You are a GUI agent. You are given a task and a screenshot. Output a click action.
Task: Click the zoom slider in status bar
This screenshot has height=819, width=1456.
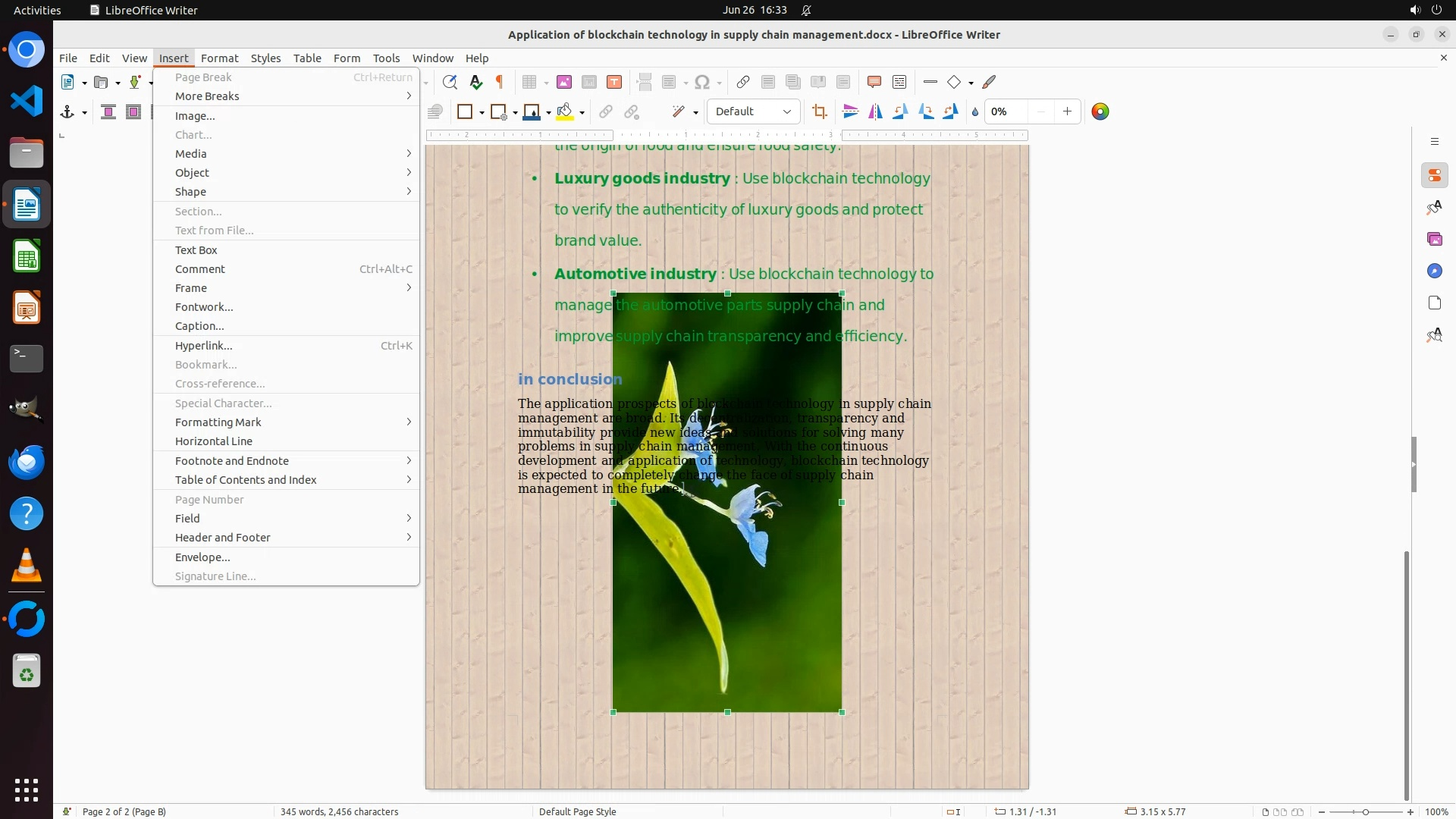click(x=1365, y=811)
